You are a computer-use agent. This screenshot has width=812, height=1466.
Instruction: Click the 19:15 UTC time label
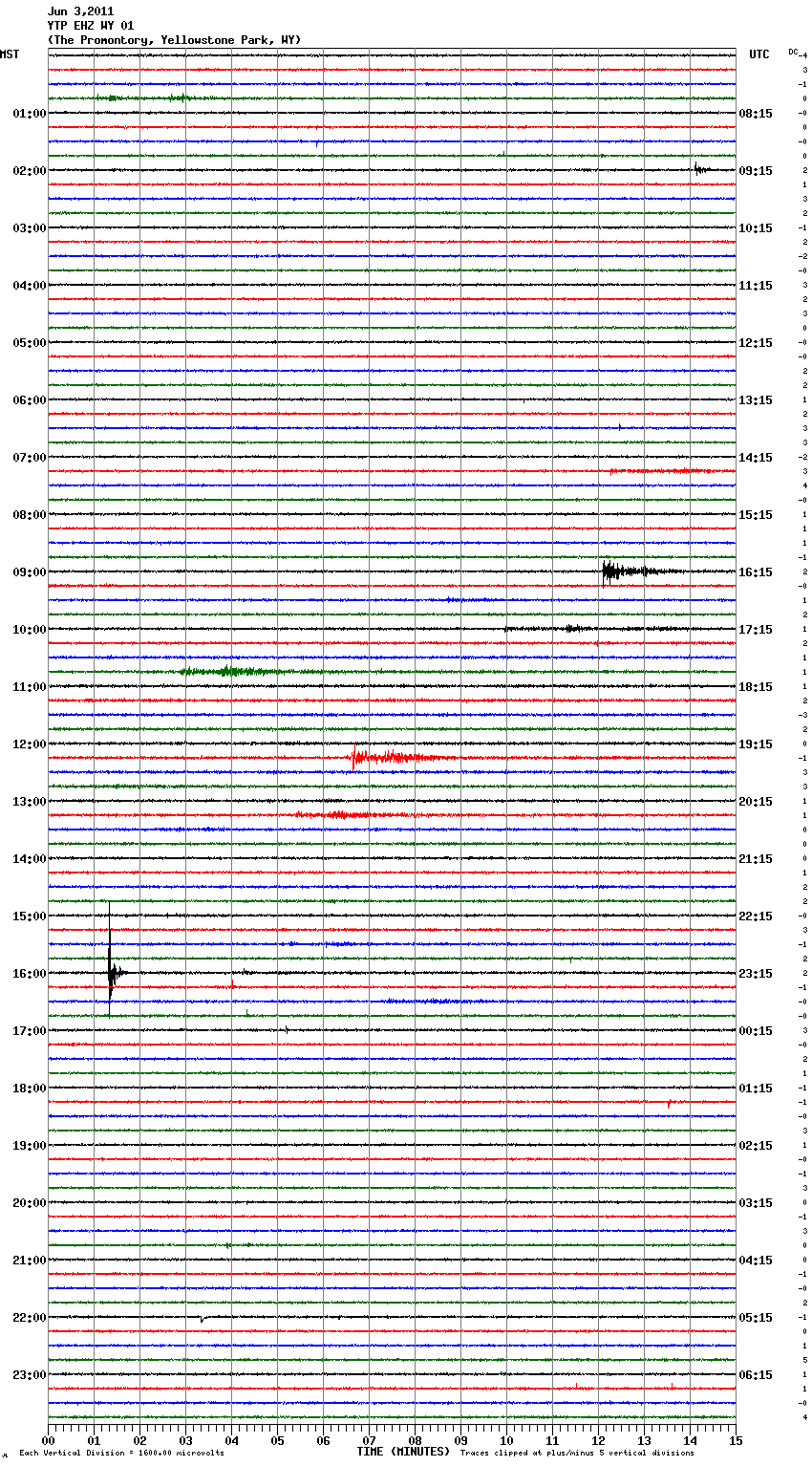(x=756, y=744)
